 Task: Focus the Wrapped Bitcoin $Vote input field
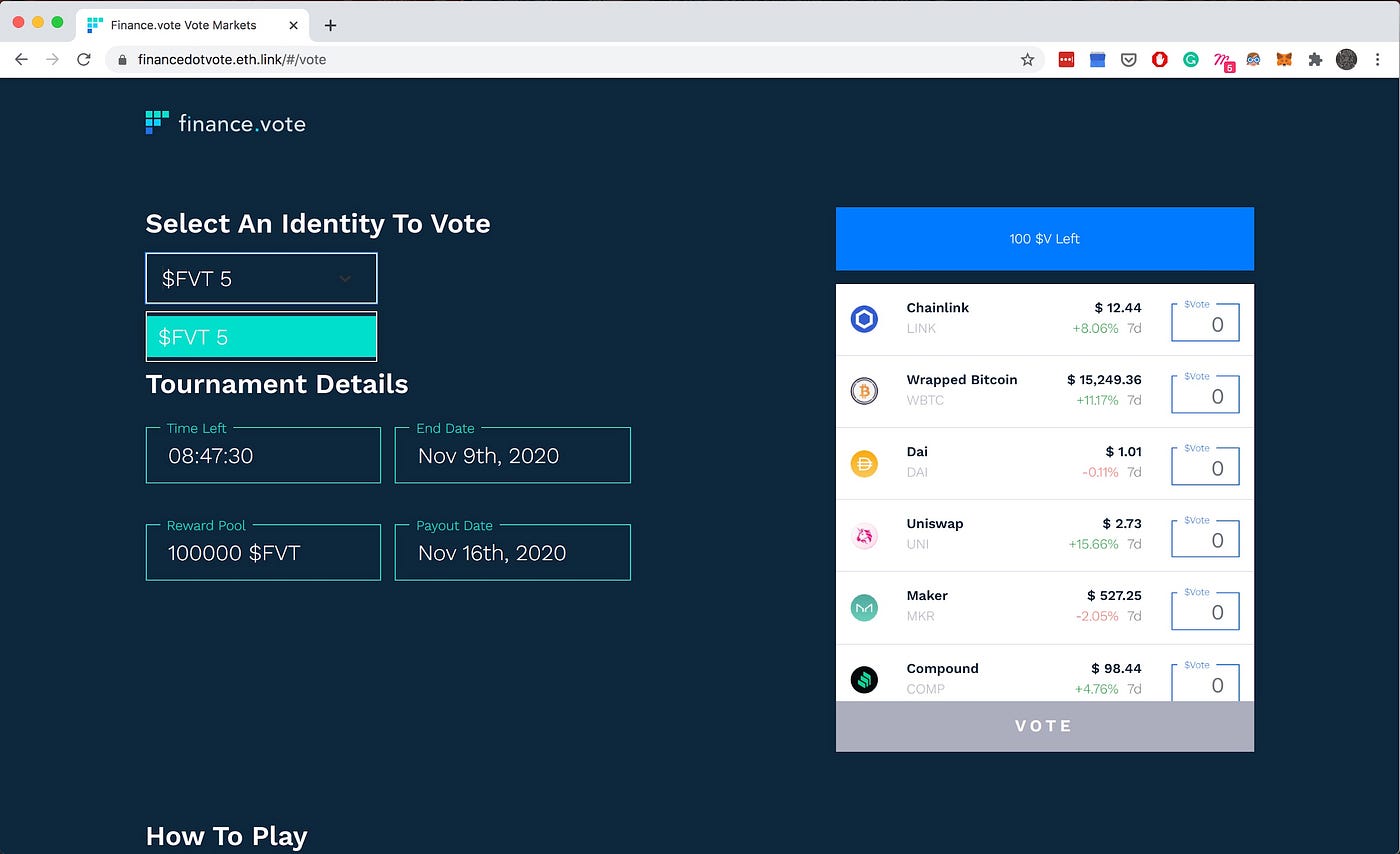pyautogui.click(x=1205, y=394)
